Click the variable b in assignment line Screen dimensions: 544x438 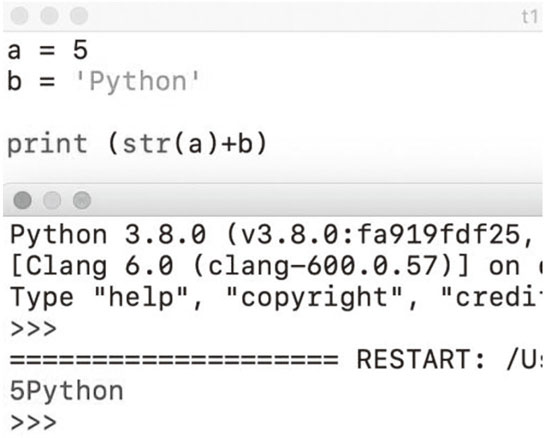(x=14, y=81)
